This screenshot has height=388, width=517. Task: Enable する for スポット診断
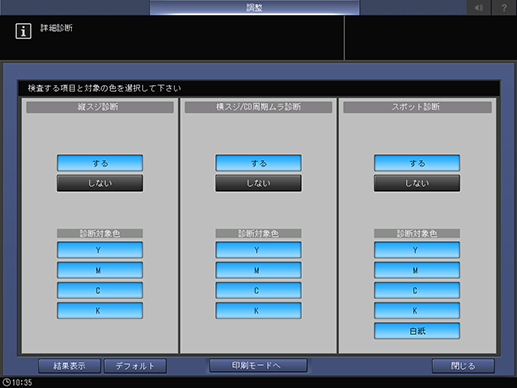tap(417, 163)
